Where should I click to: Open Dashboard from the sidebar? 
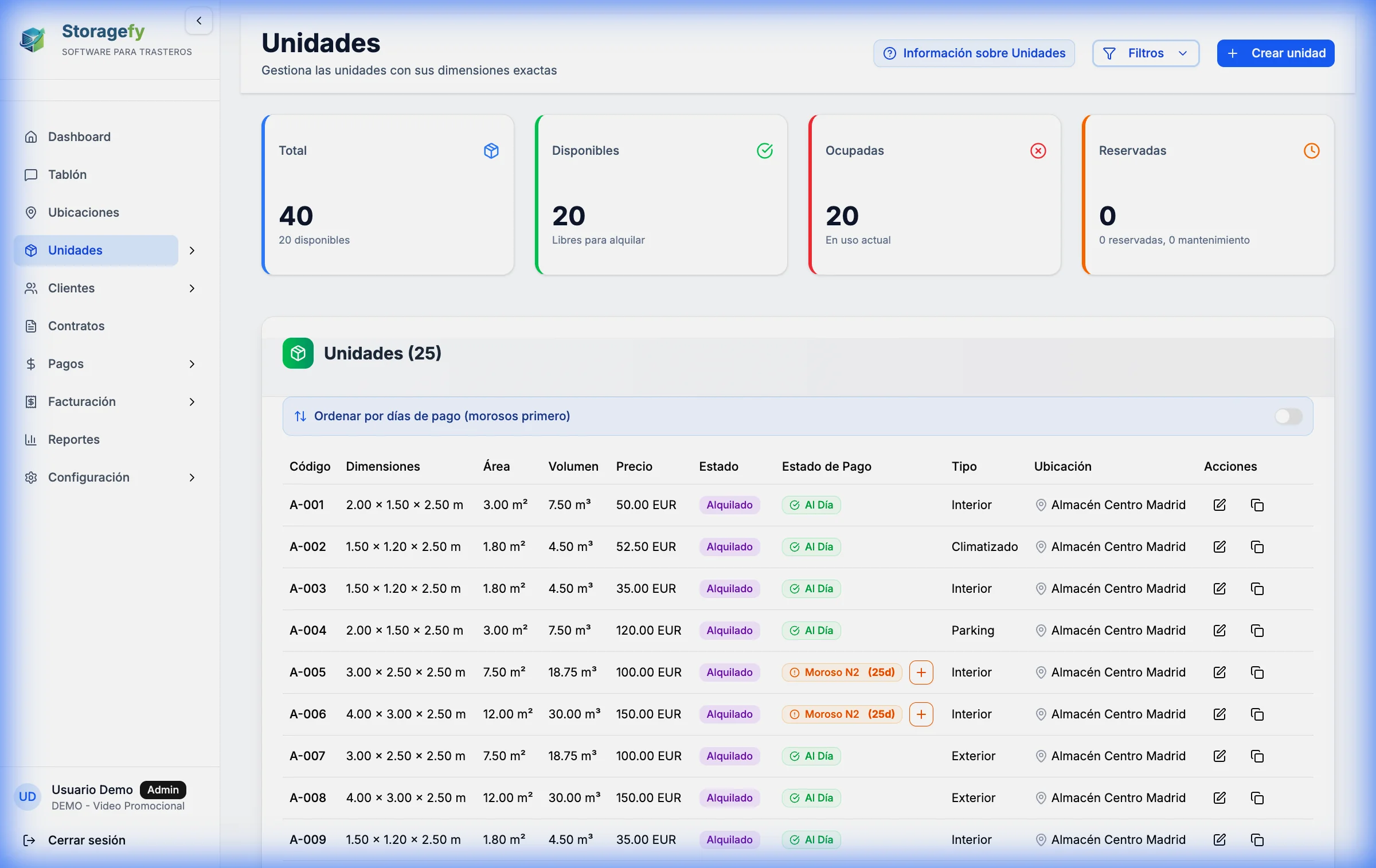coord(79,136)
